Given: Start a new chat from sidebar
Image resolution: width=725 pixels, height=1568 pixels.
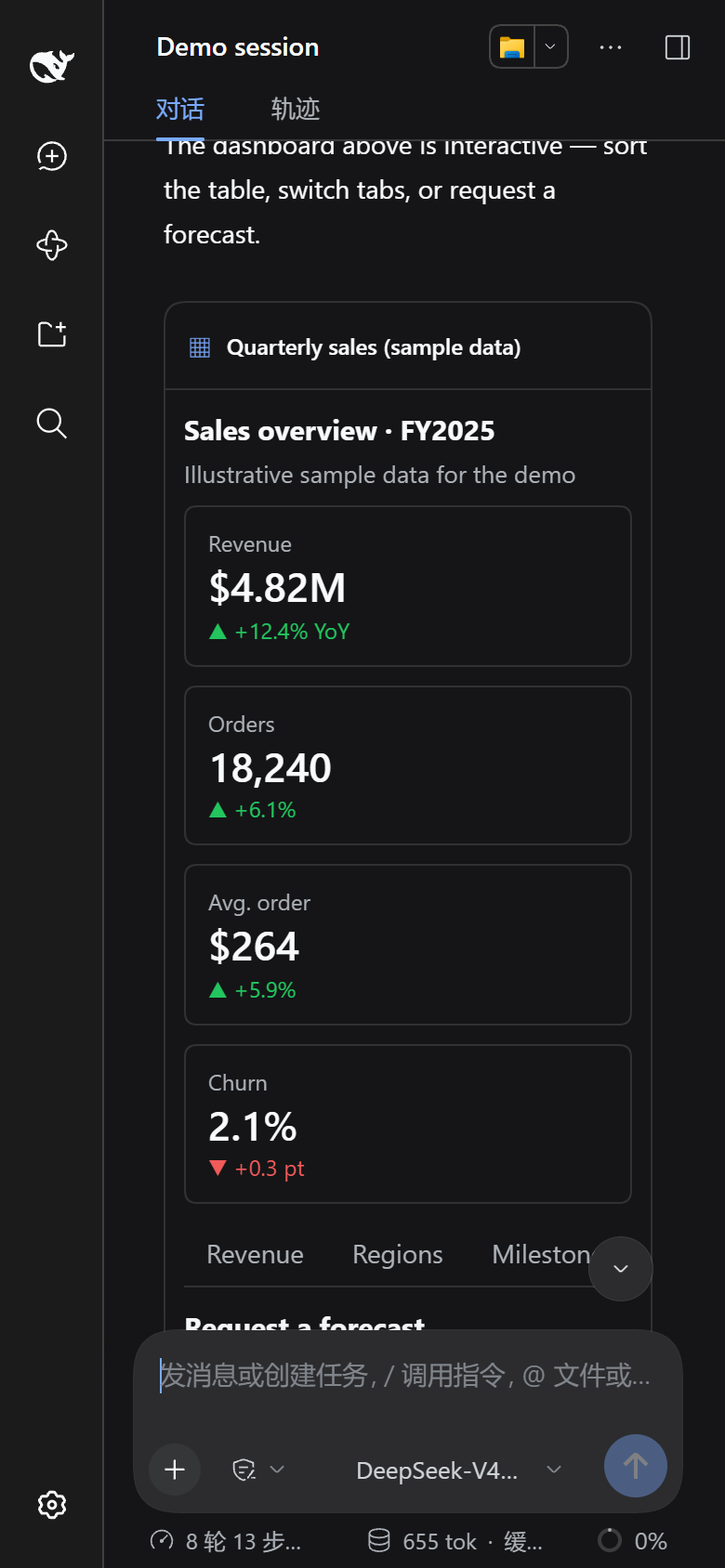Looking at the screenshot, I should click(x=52, y=156).
